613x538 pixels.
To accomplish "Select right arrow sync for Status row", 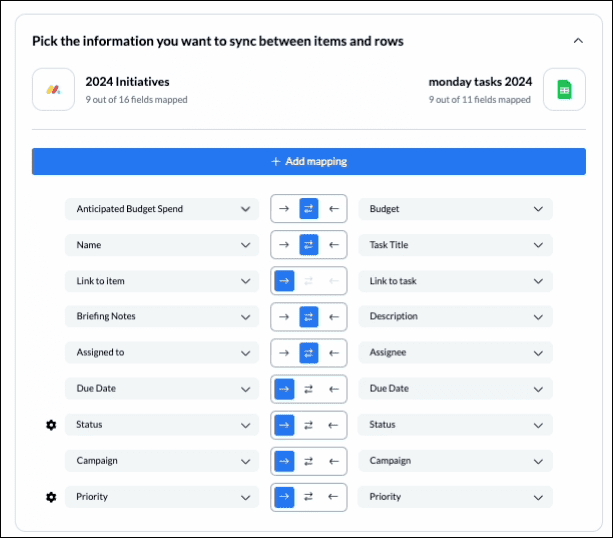I will (x=284, y=425).
